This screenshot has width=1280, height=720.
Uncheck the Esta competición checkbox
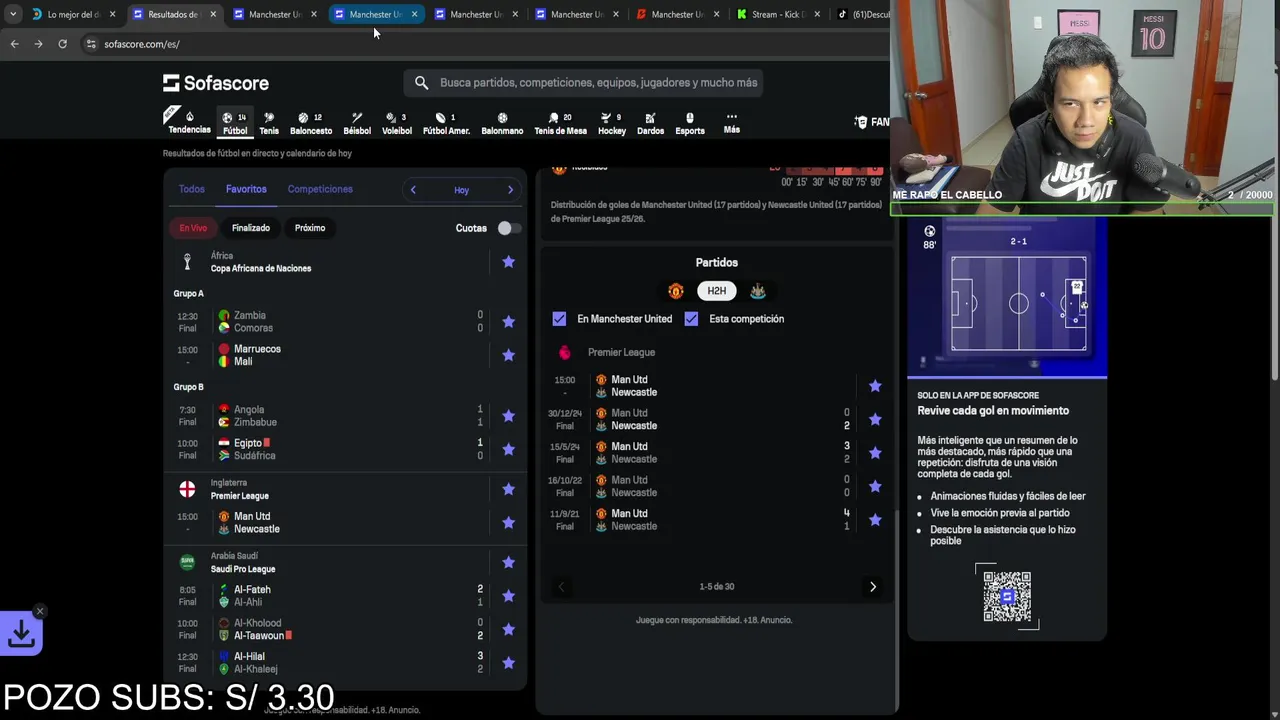[x=691, y=319]
